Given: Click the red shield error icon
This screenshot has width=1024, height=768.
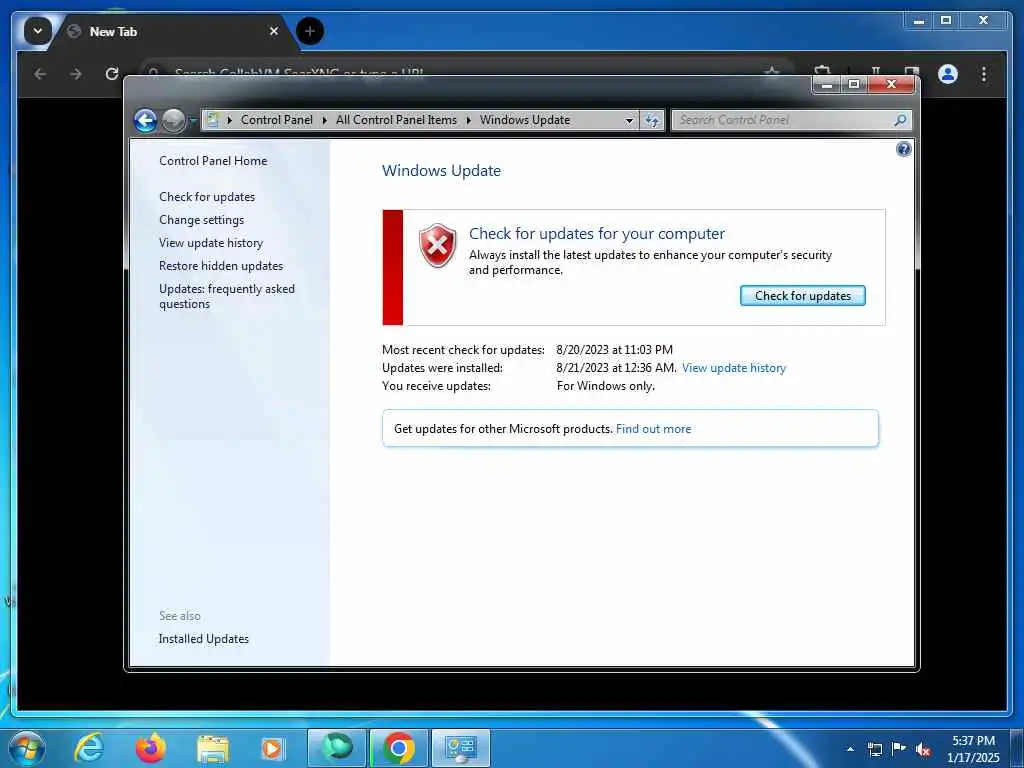Looking at the screenshot, I should coord(438,246).
